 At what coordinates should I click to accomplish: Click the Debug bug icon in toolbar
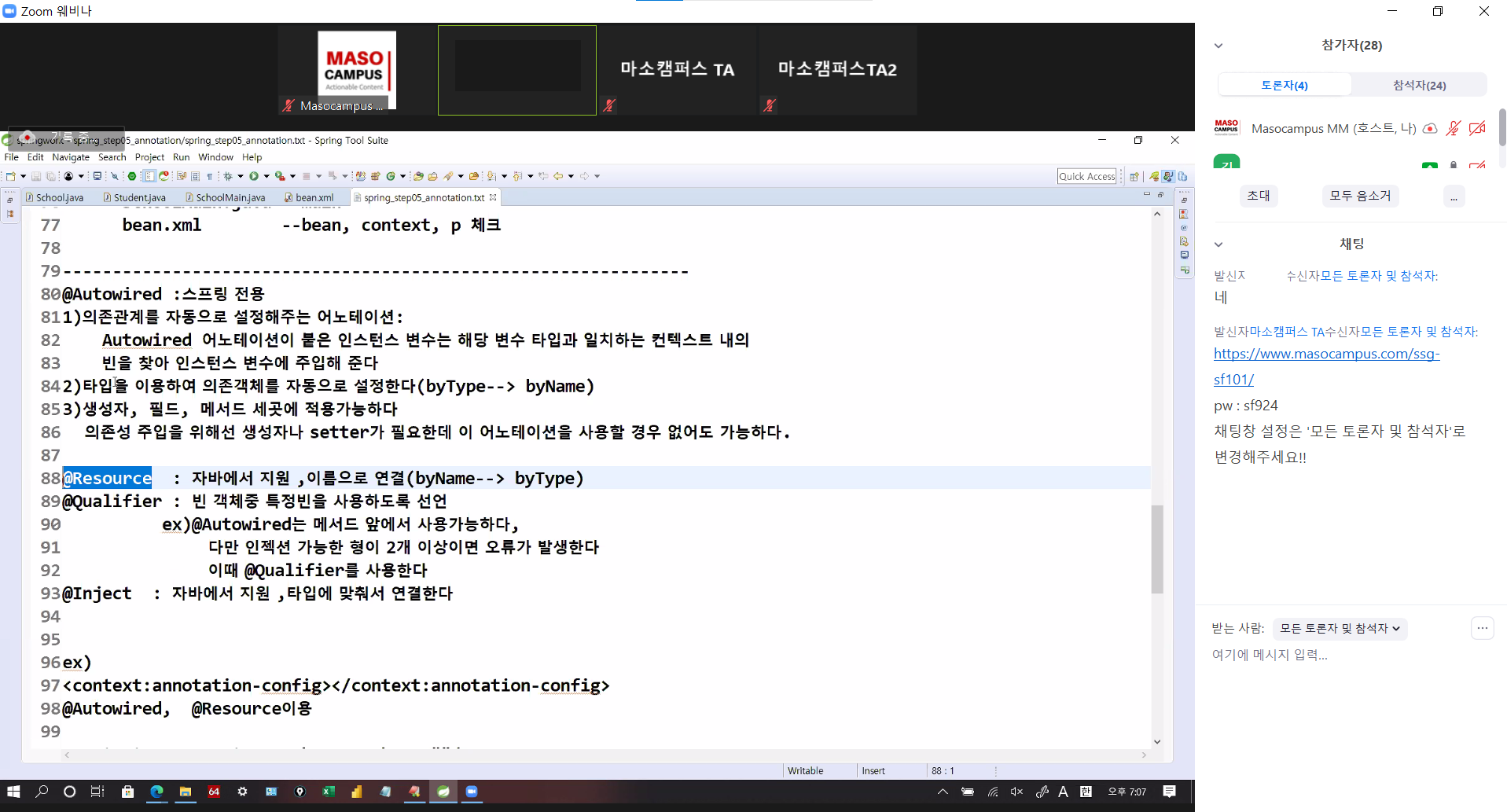(228, 176)
